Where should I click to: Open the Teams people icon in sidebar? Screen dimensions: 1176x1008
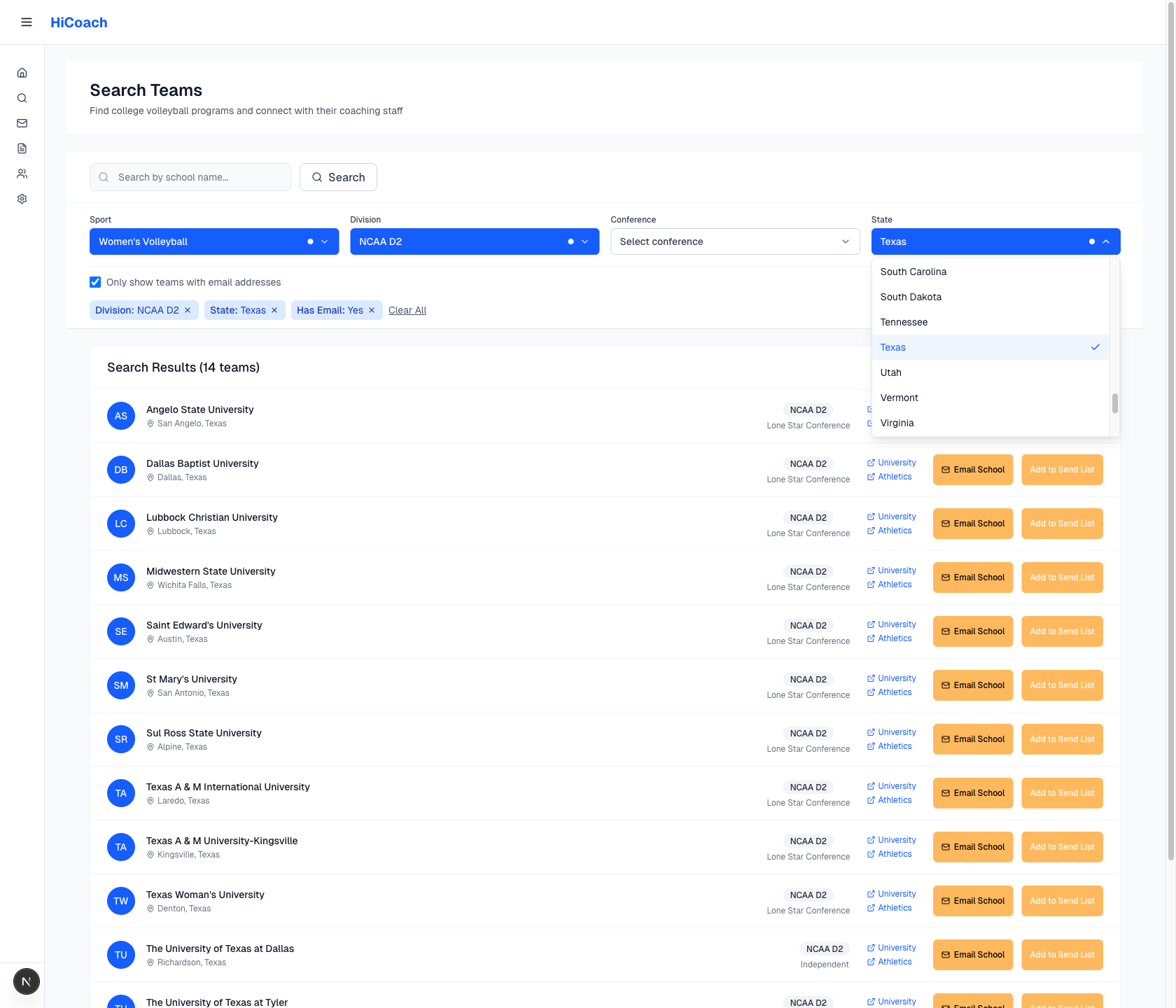(x=22, y=174)
